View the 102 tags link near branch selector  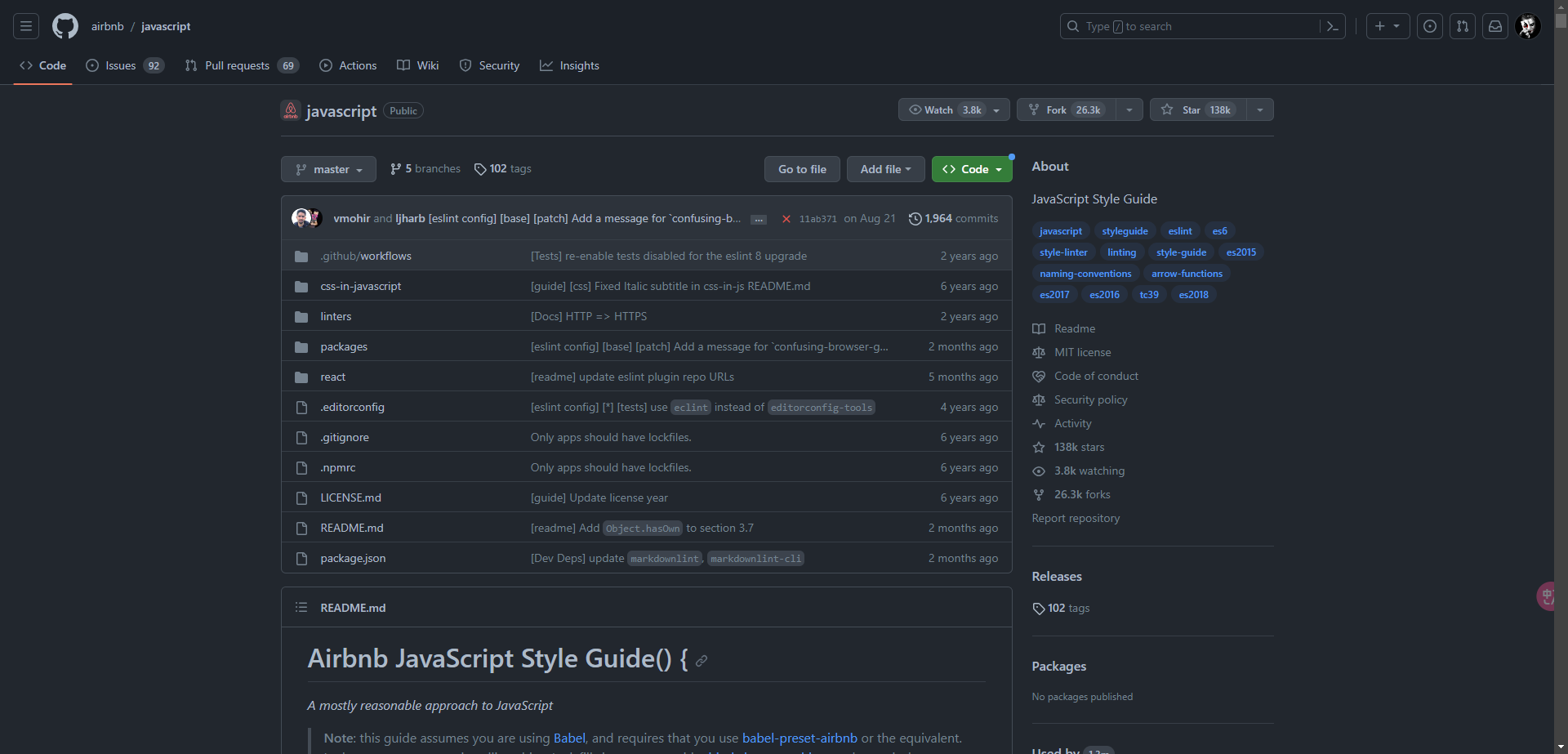pyautogui.click(x=503, y=168)
